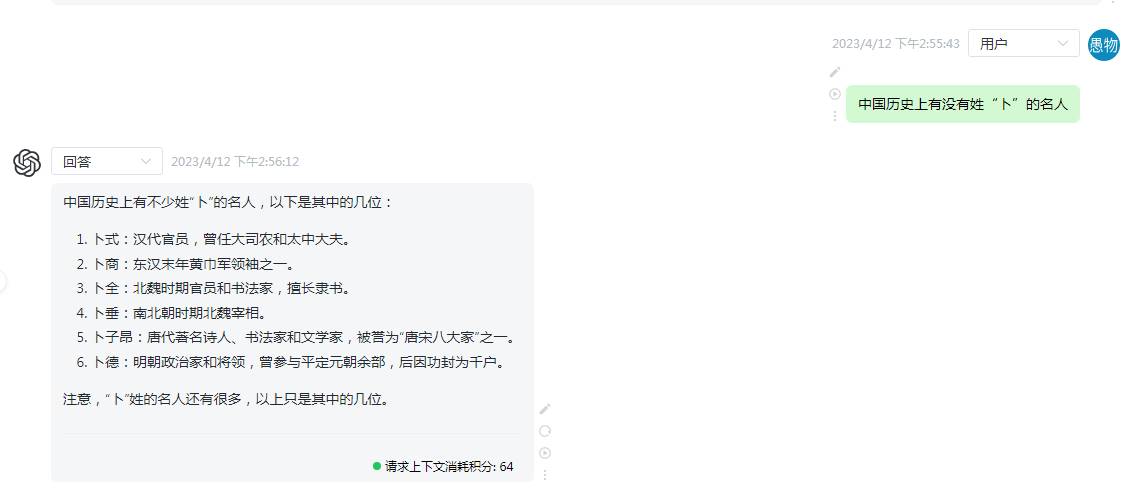
Task: Click collapse handle at left edge
Action: tap(2, 281)
